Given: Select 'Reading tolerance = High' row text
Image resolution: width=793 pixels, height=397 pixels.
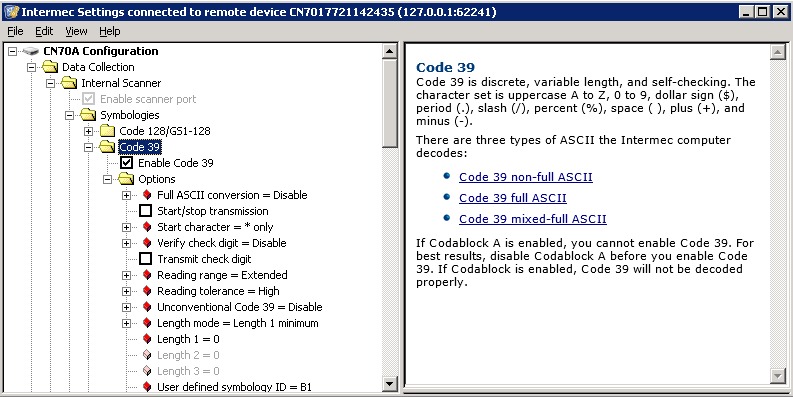Looking at the screenshot, I should point(218,291).
